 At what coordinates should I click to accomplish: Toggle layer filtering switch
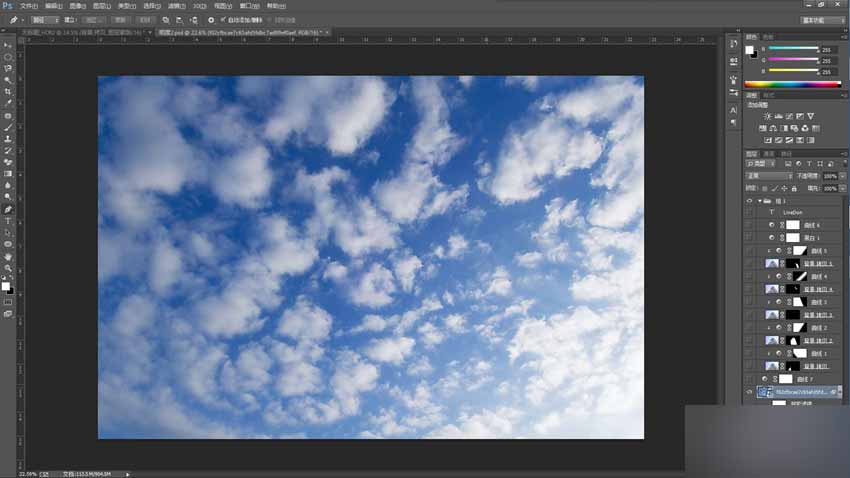[844, 164]
